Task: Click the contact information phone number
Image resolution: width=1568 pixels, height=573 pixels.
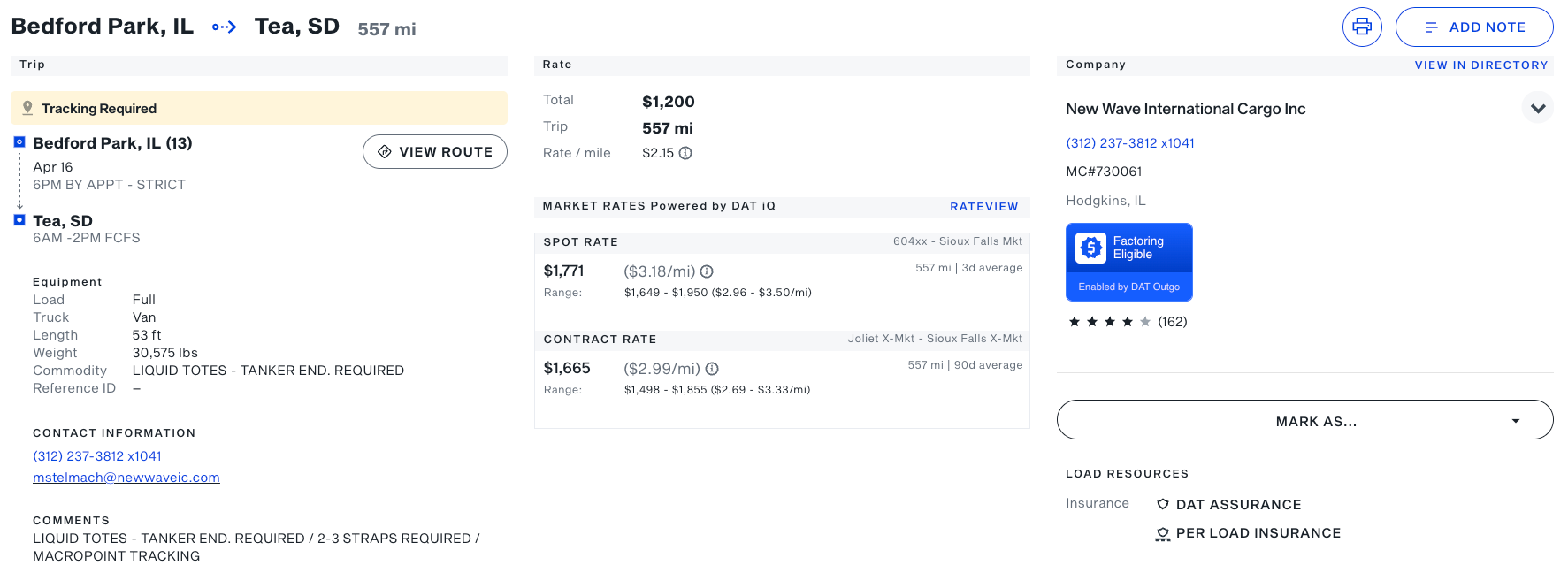Action: click(97, 456)
